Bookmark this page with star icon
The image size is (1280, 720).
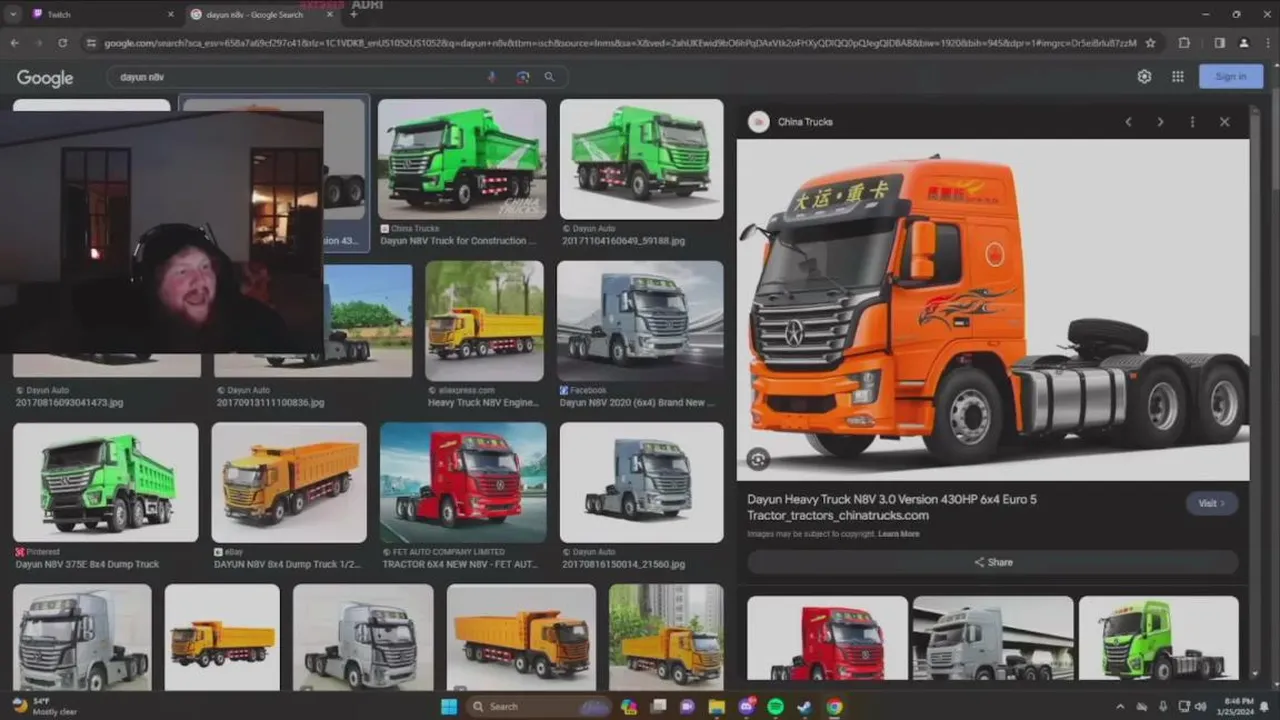(1150, 43)
